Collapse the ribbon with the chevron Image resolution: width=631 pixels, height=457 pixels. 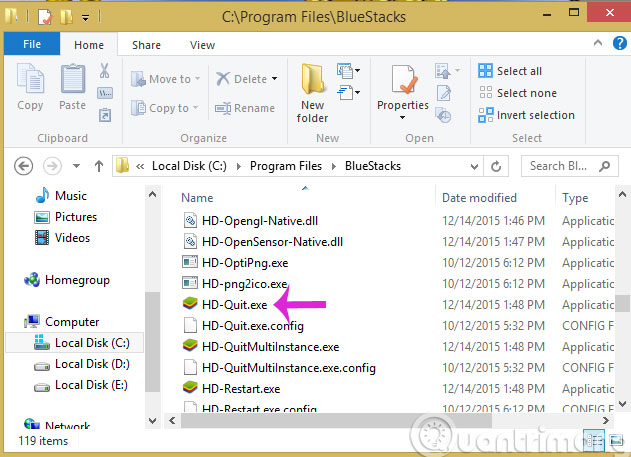(x=598, y=43)
